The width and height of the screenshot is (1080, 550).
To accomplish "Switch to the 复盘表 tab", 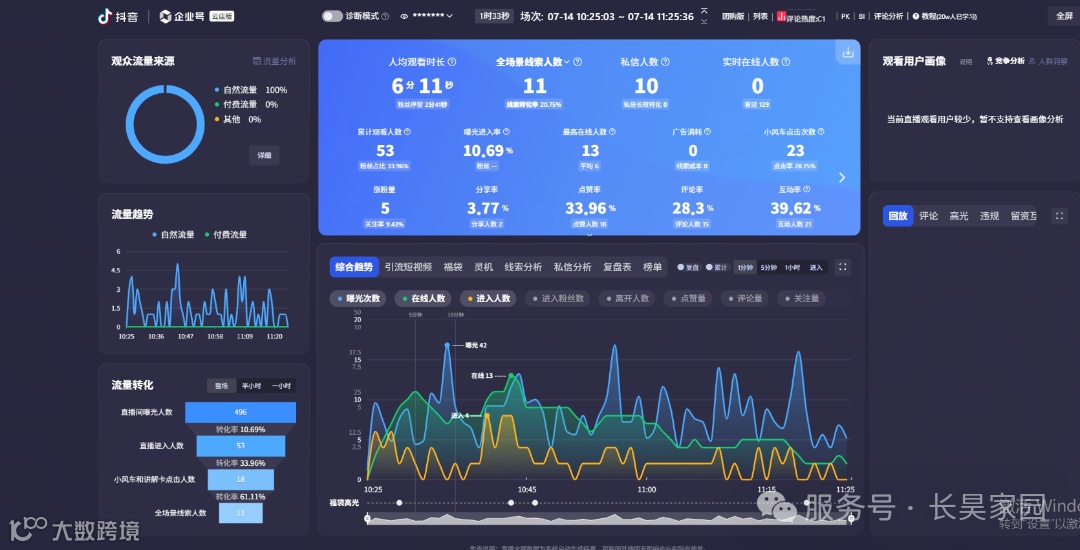I will [618, 267].
